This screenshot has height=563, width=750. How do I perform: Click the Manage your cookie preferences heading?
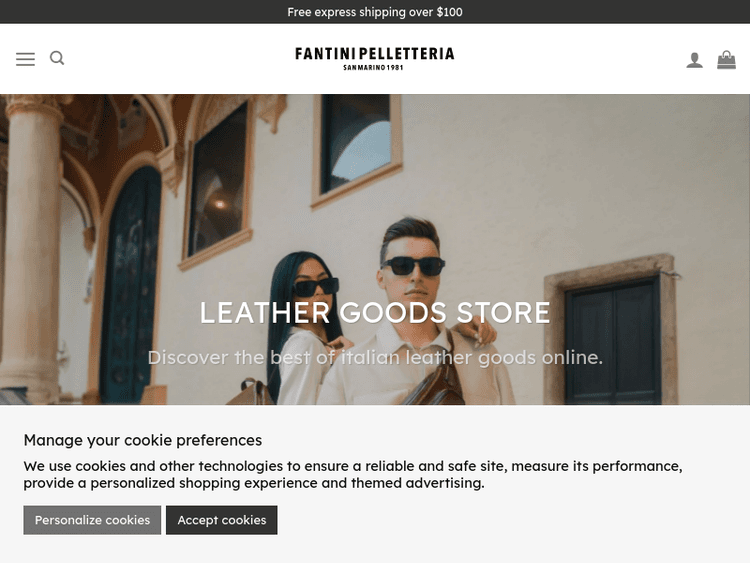pos(143,440)
